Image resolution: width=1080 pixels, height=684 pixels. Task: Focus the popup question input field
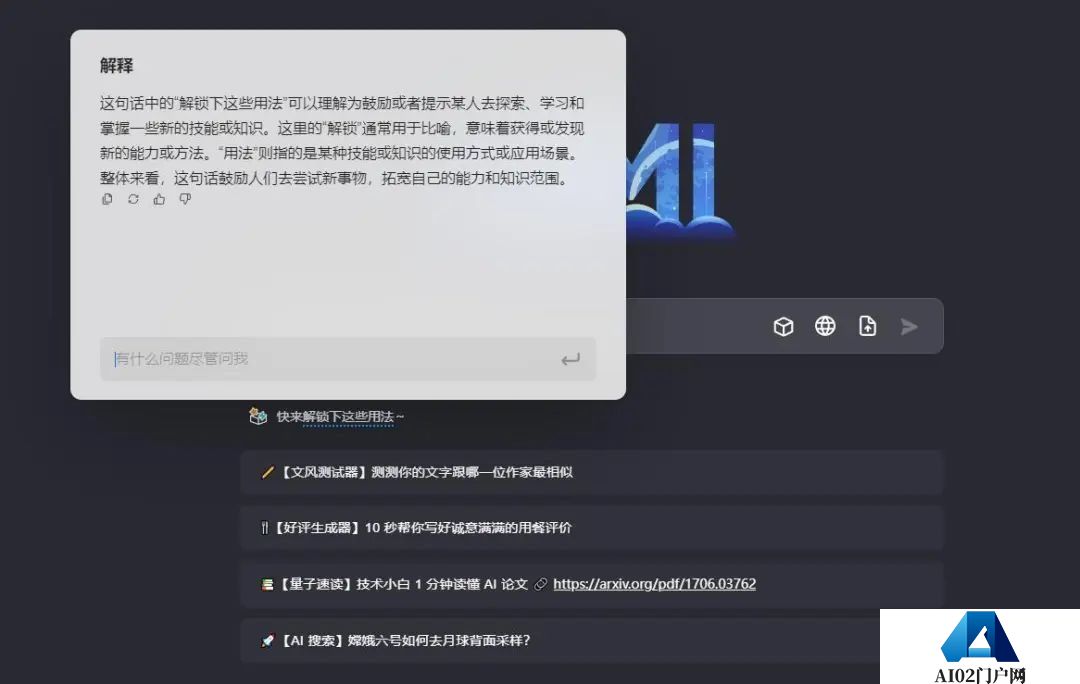click(348, 359)
